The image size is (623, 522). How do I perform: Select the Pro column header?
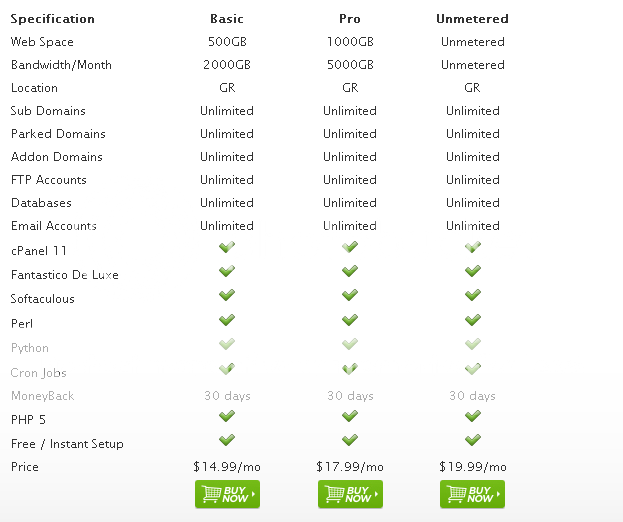click(350, 19)
